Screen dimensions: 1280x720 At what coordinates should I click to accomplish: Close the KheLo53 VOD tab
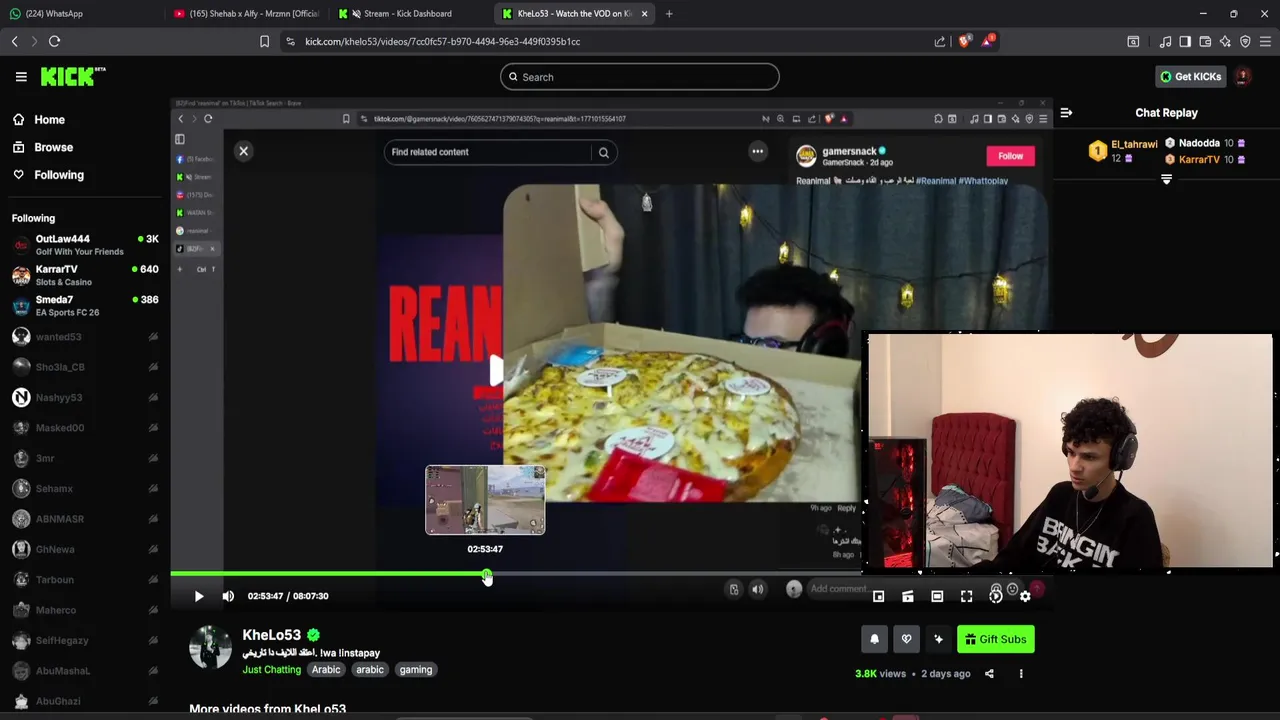pyautogui.click(x=644, y=14)
